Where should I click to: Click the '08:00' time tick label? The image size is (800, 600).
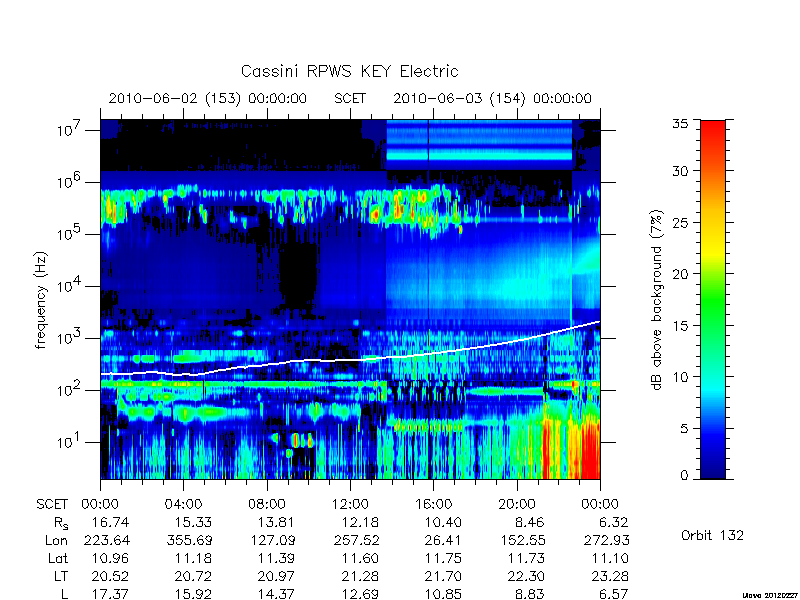point(267,505)
